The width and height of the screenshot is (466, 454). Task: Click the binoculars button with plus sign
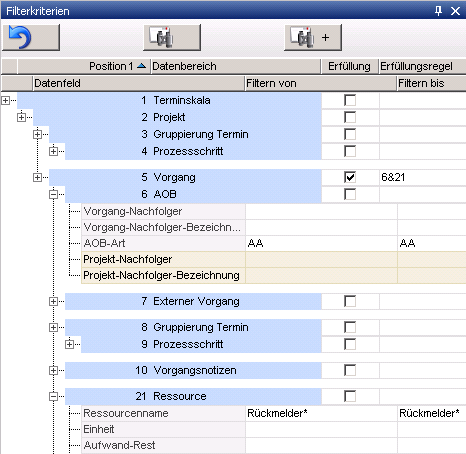click(313, 37)
